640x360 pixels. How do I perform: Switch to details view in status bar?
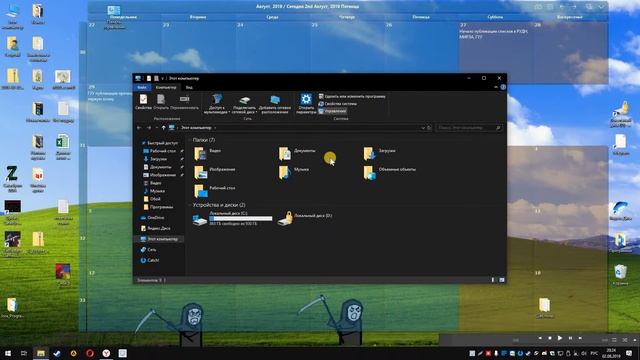(493, 280)
